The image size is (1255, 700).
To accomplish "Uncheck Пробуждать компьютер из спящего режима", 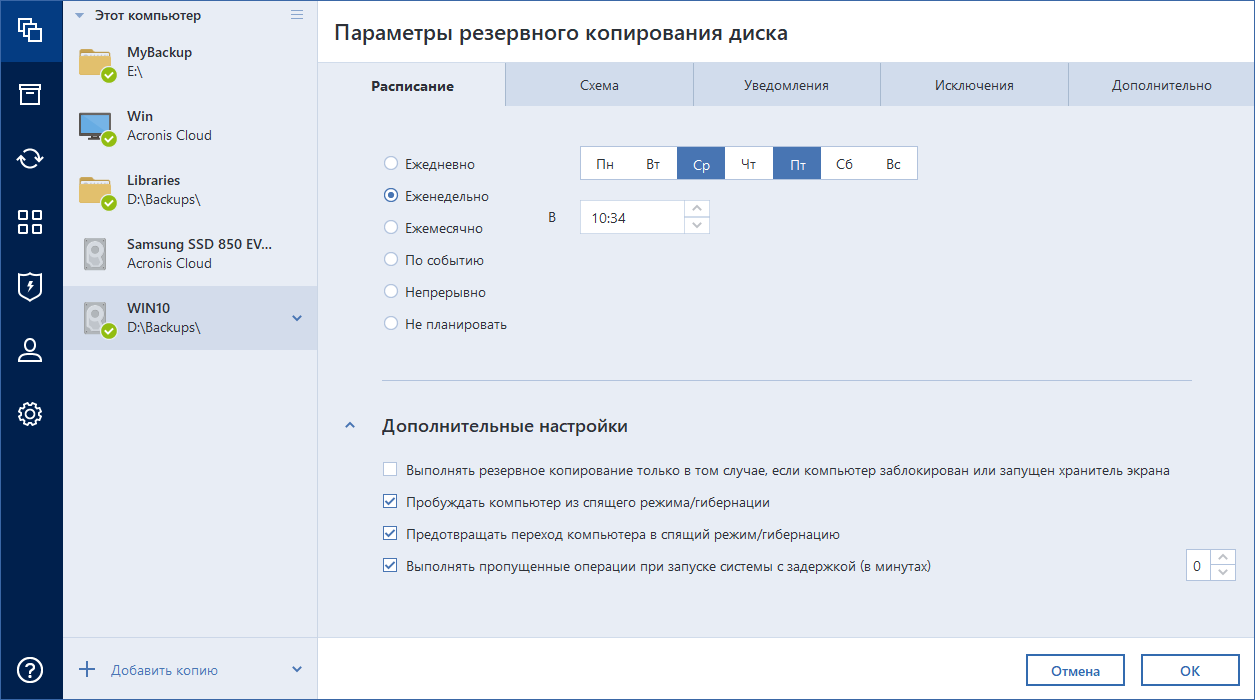I will click(390, 502).
